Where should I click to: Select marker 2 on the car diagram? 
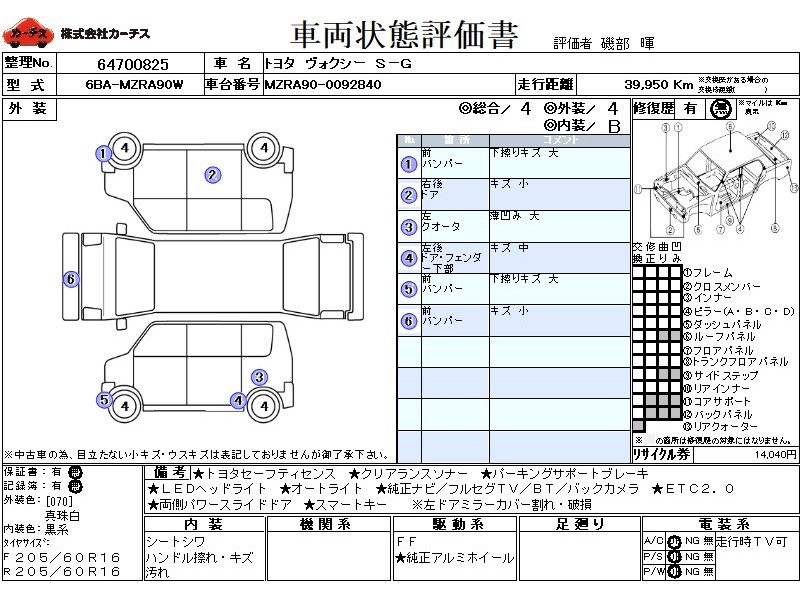click(x=213, y=175)
